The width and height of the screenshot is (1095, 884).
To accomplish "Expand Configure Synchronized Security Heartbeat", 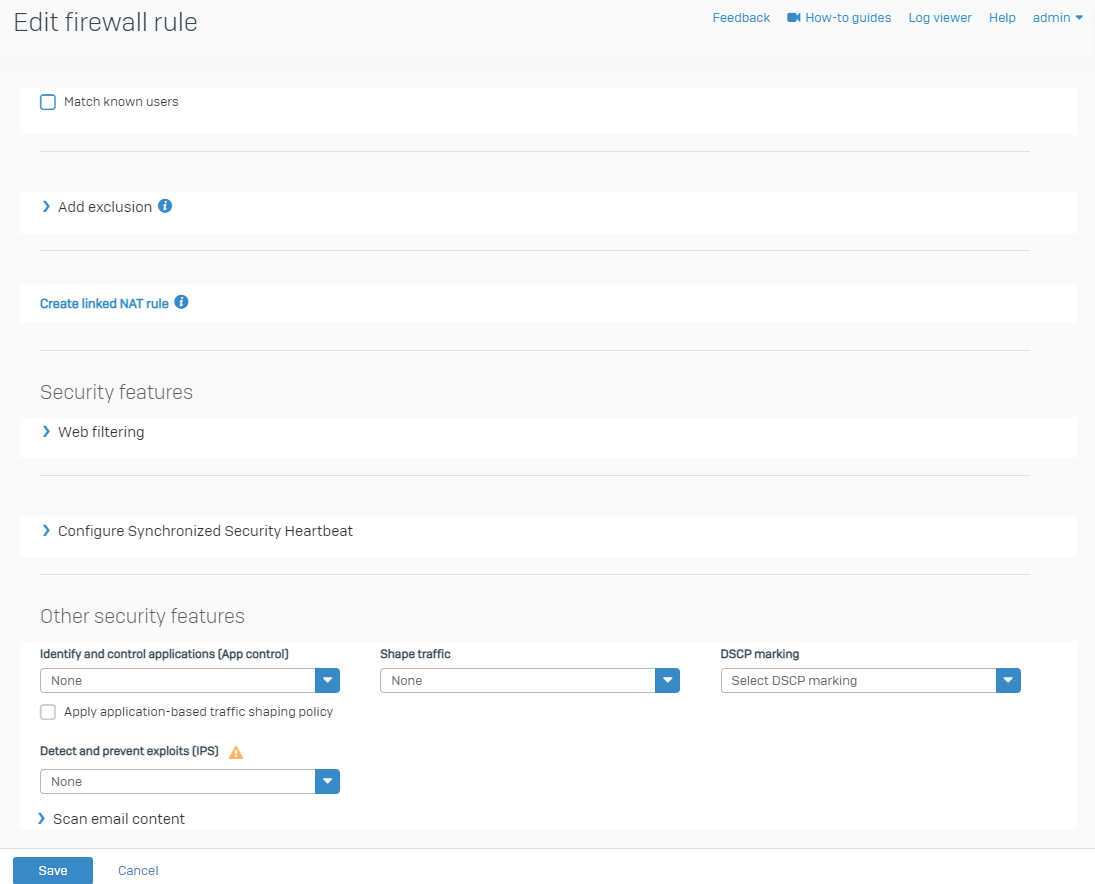I will pyautogui.click(x=204, y=531).
